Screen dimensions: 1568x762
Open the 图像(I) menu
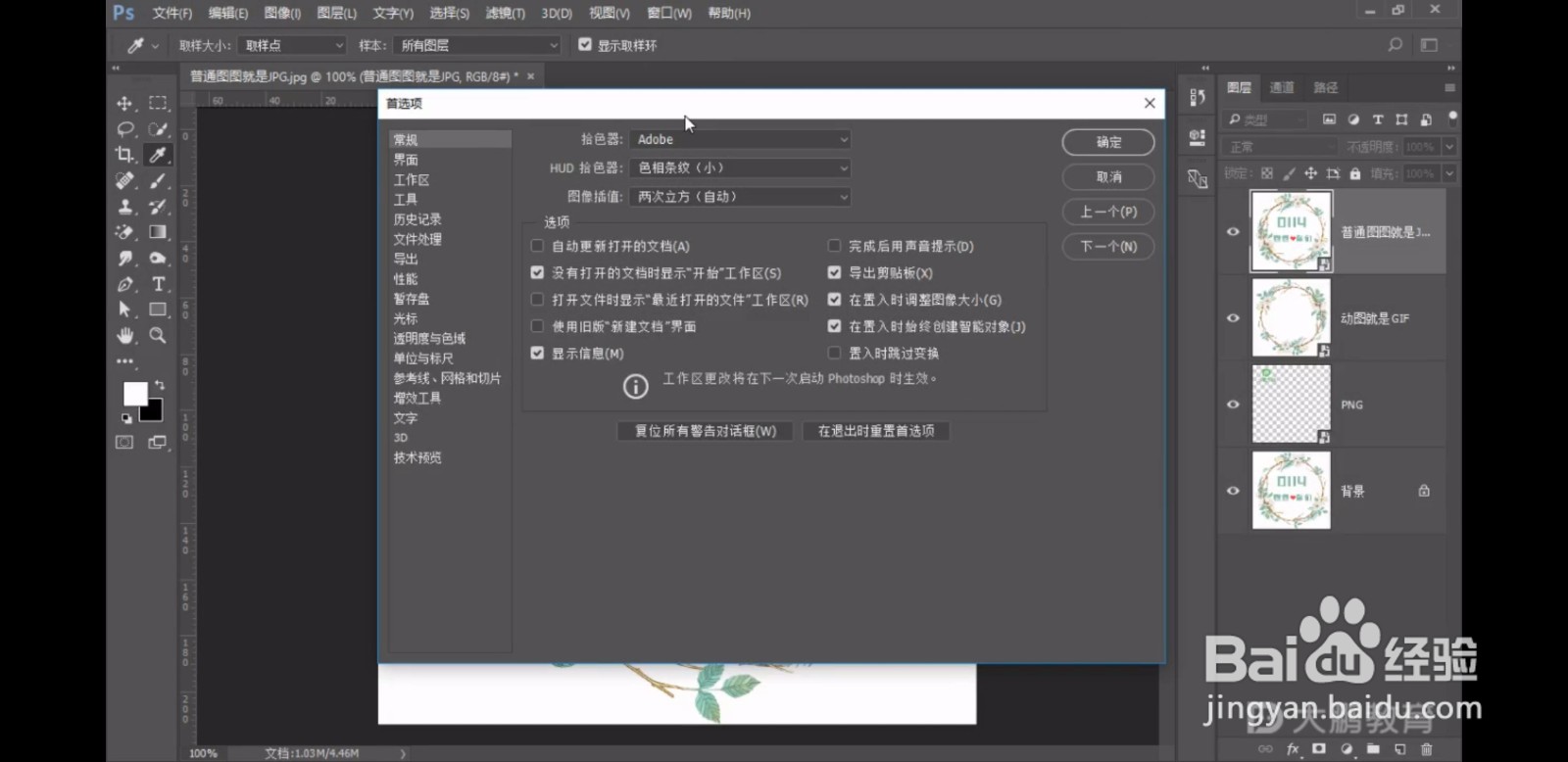pyautogui.click(x=282, y=13)
